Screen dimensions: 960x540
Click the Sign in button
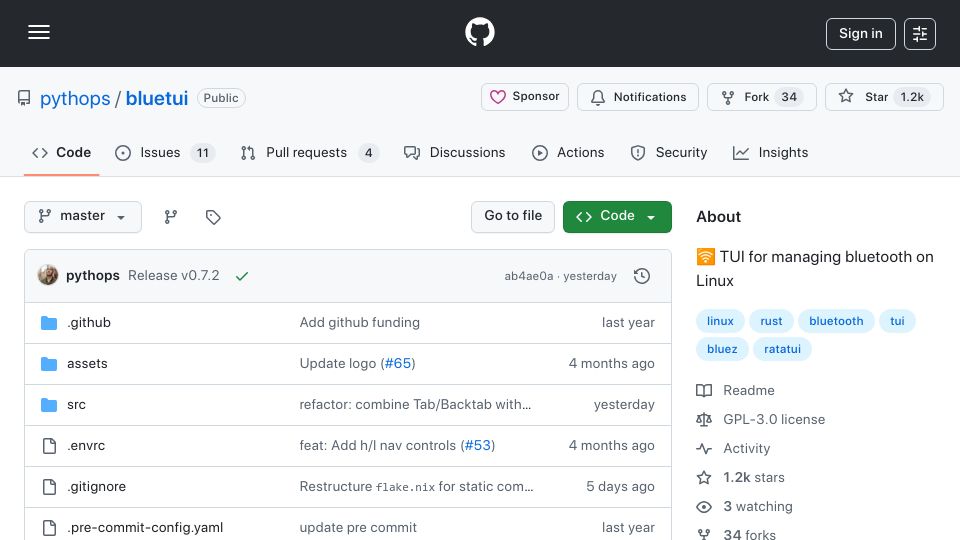click(x=860, y=34)
